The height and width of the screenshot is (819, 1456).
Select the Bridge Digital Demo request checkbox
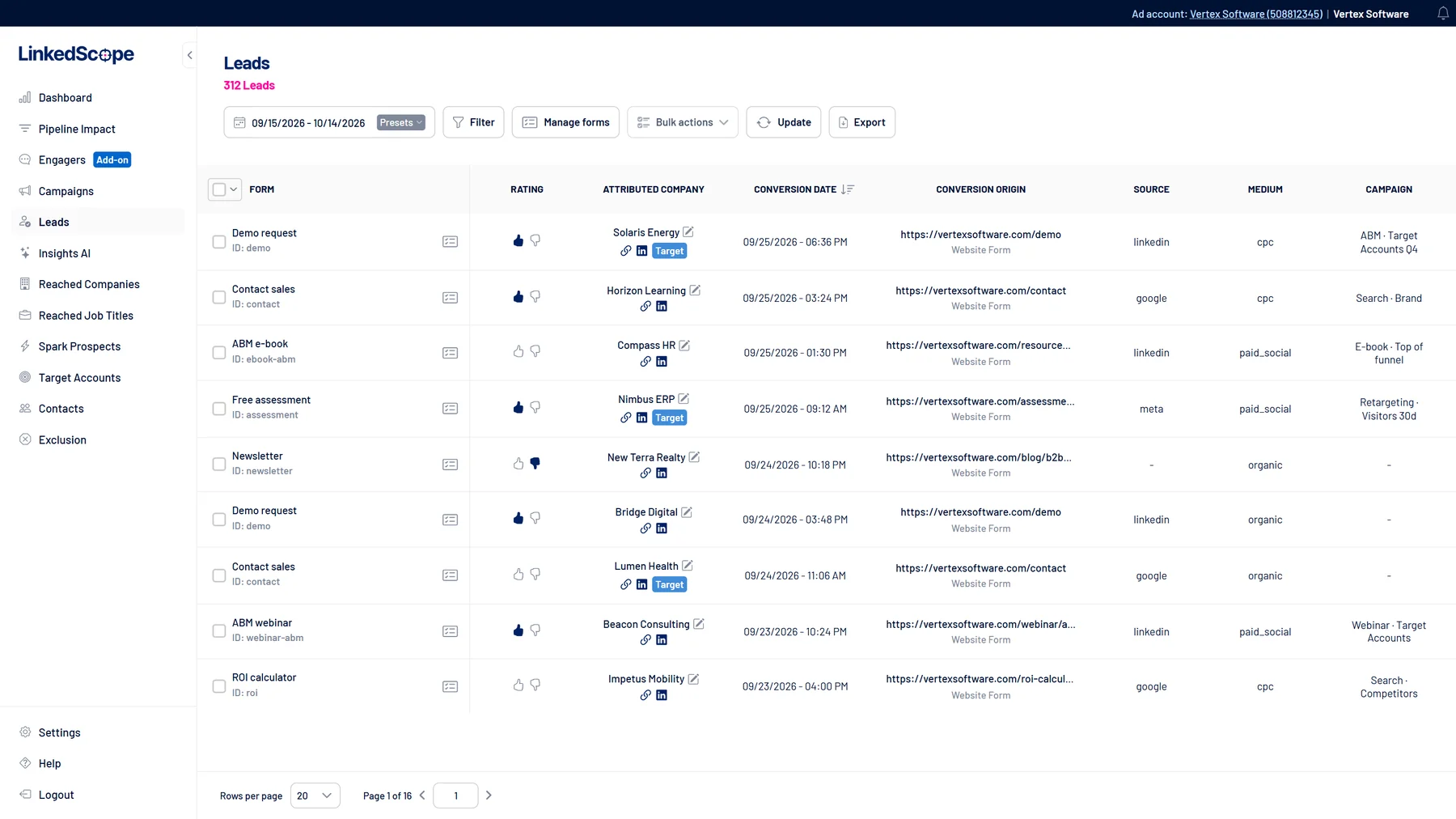pos(219,520)
